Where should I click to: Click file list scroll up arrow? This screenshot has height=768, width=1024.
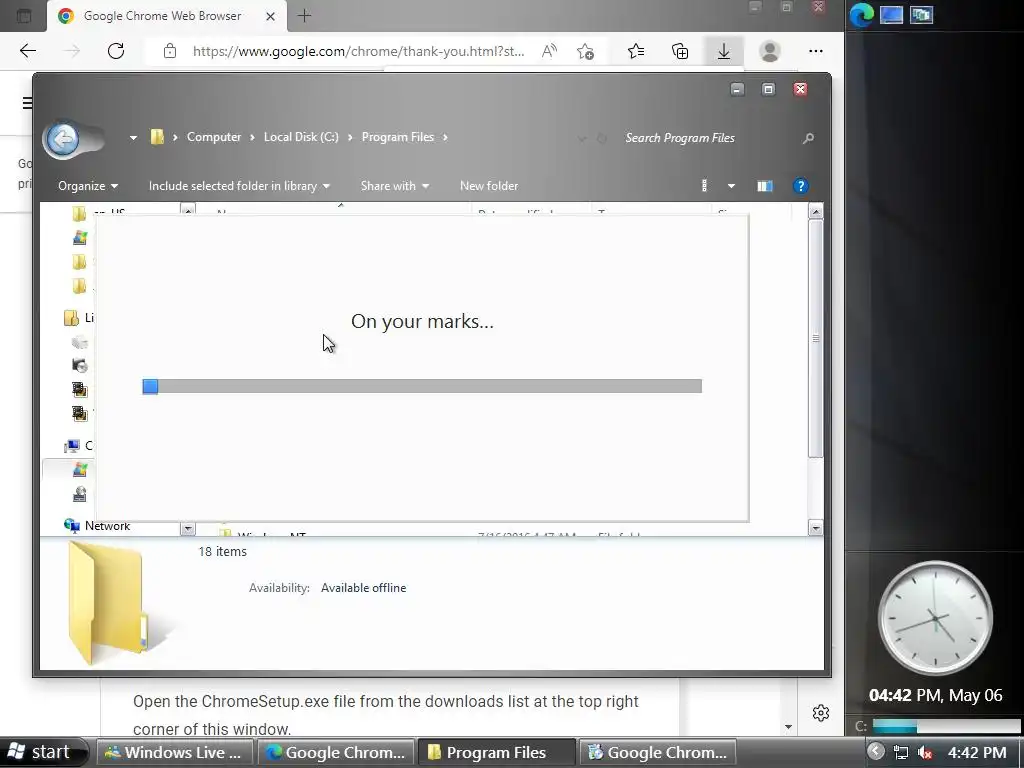[x=816, y=211]
